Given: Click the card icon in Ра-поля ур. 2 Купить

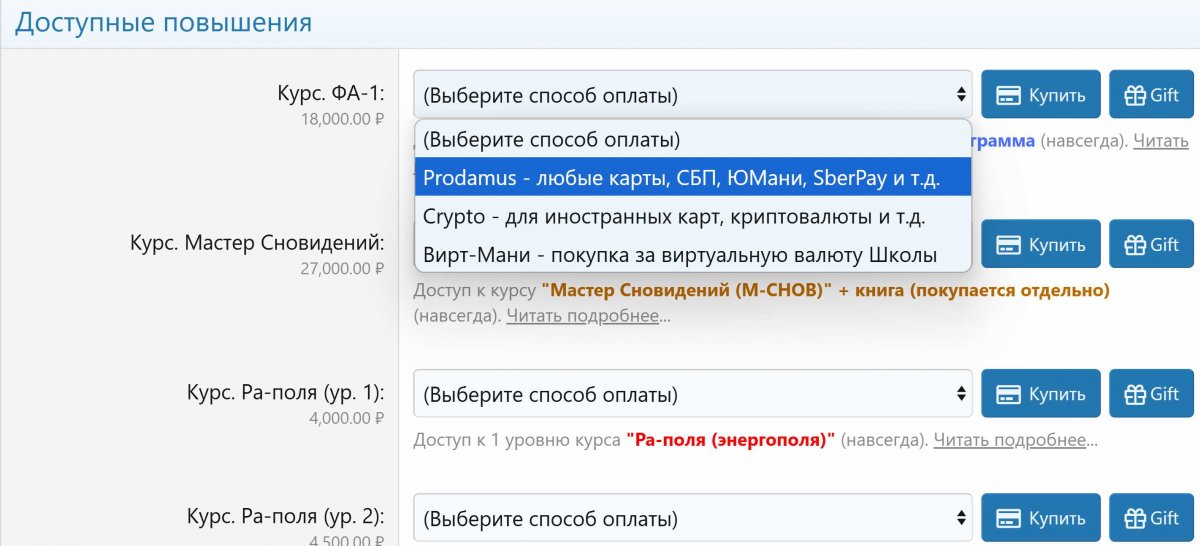Looking at the screenshot, I should tap(1009, 518).
